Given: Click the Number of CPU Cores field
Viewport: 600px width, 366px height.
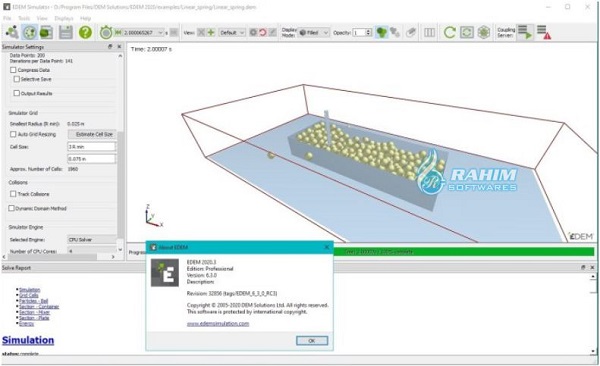Looking at the screenshot, I should click(92, 251).
